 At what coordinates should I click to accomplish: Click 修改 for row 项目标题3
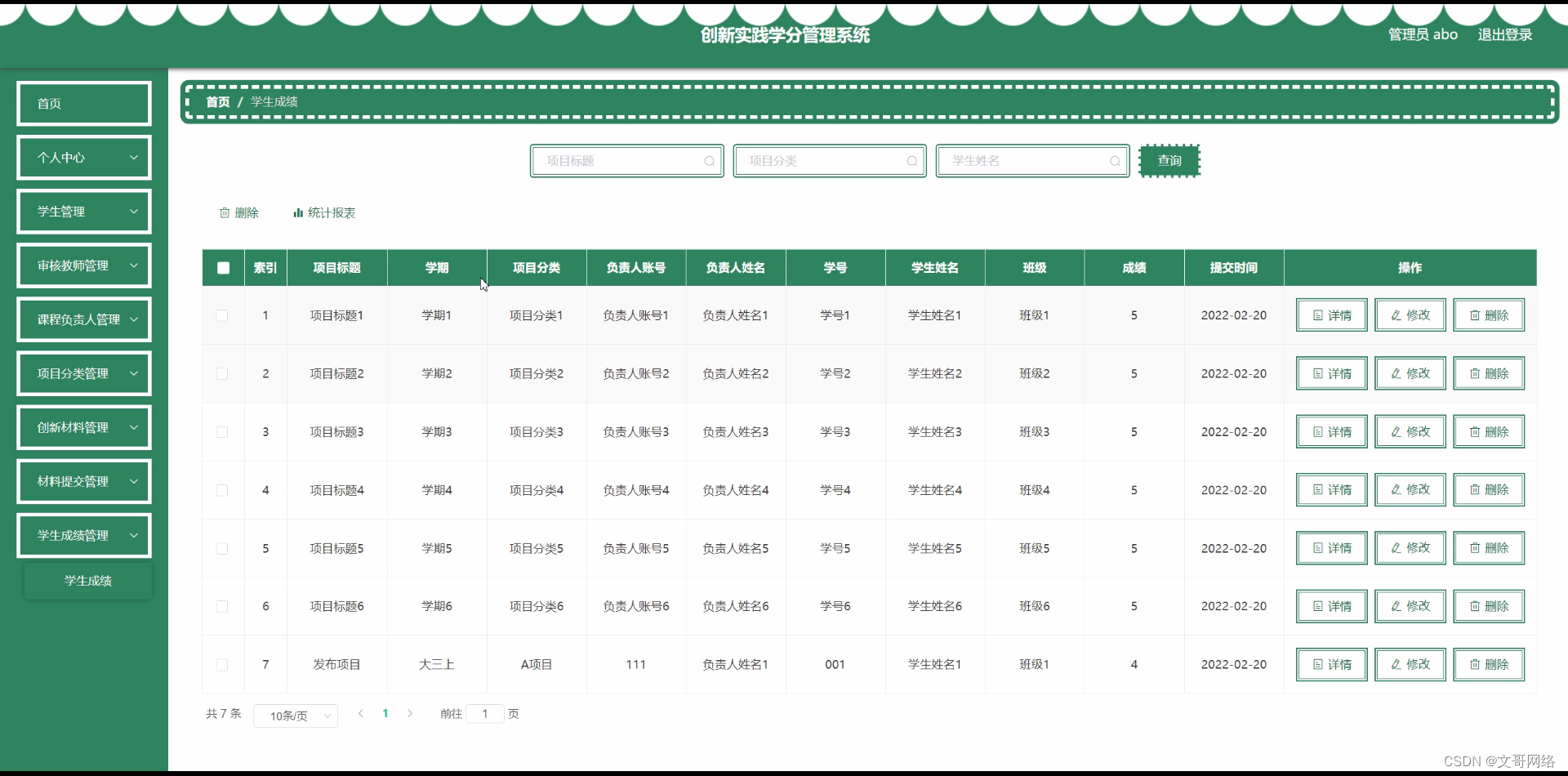[1410, 431]
